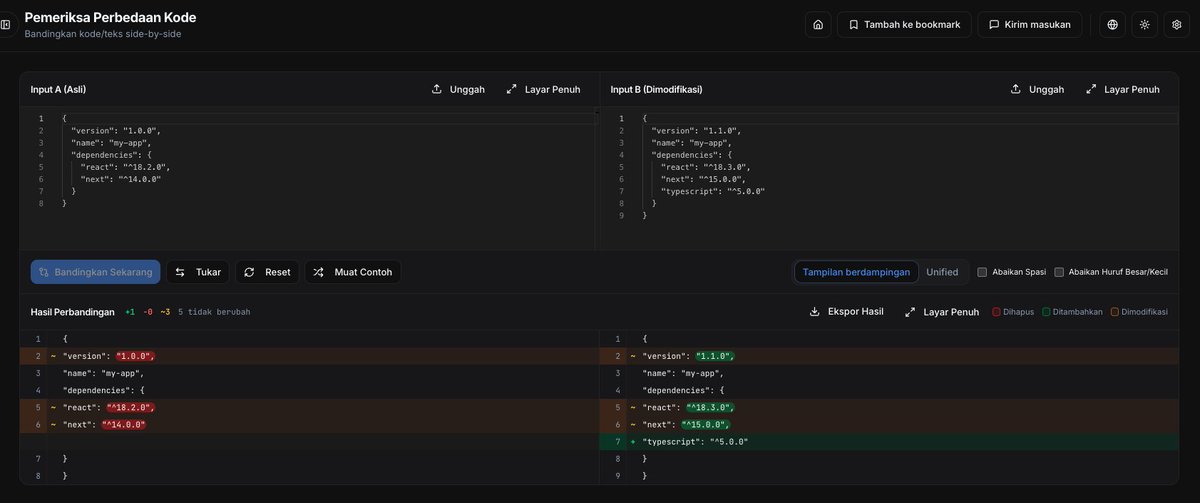Run Bandingkan Sekarang comparison
Viewport: 1200px width, 503px height.
pyautogui.click(x=95, y=272)
